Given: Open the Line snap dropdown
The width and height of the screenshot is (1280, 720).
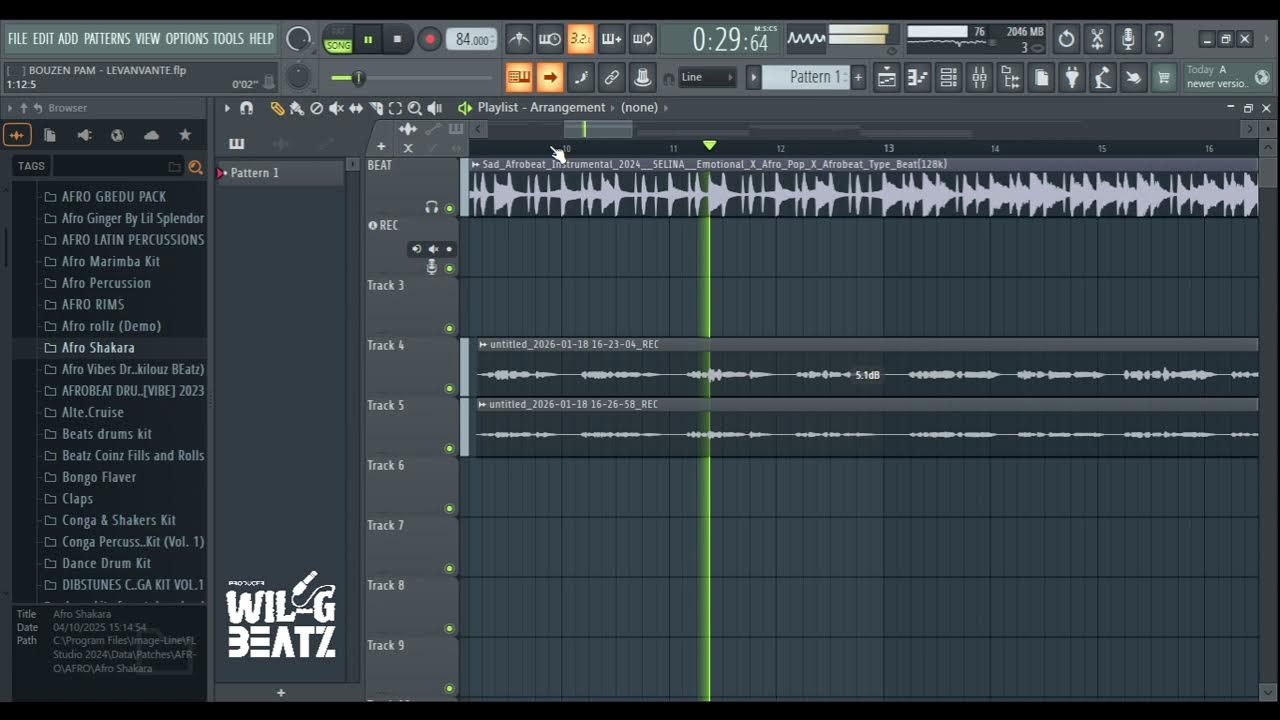Looking at the screenshot, I should click(707, 77).
